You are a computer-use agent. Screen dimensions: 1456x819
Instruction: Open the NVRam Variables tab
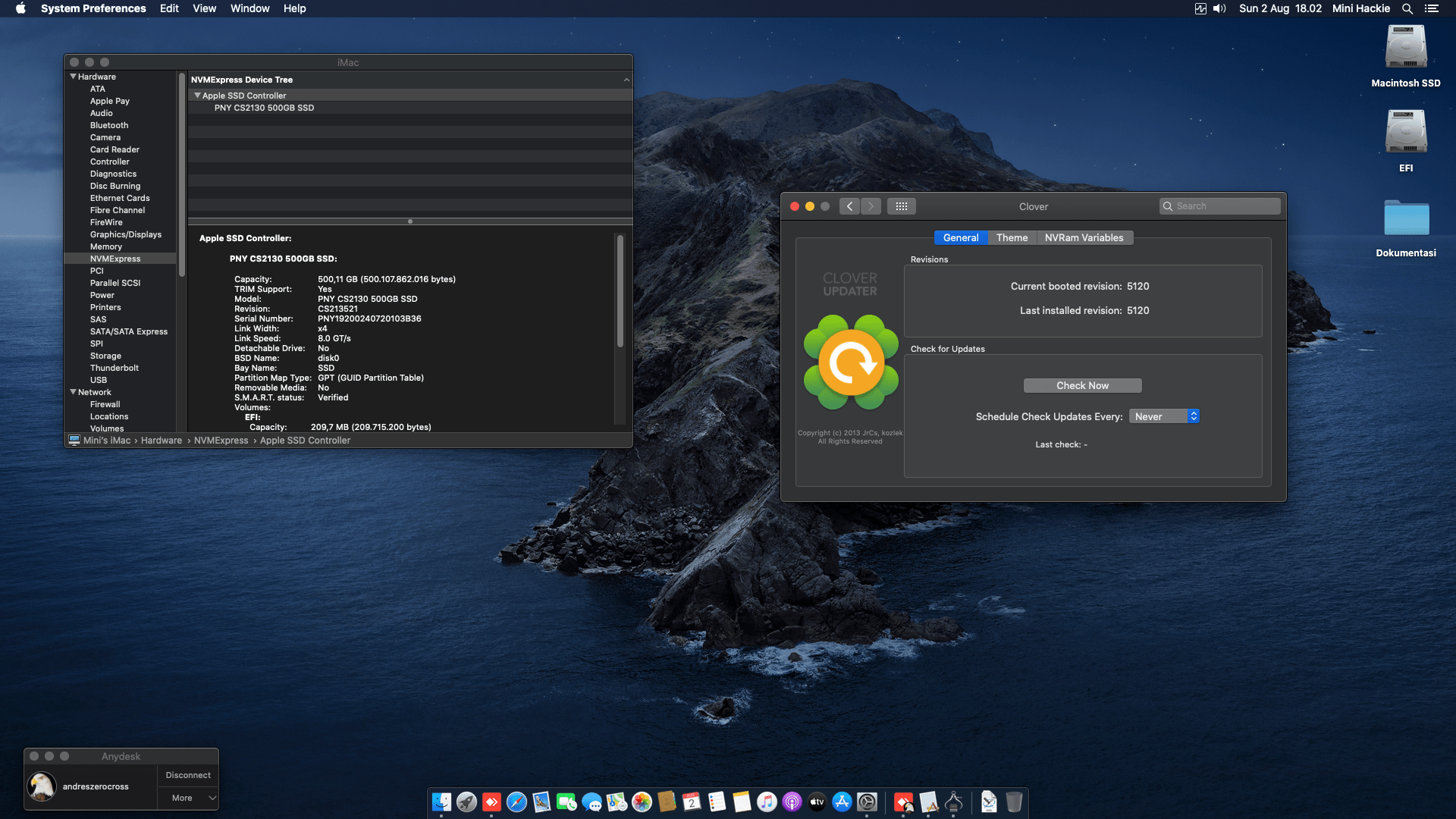click(x=1084, y=237)
